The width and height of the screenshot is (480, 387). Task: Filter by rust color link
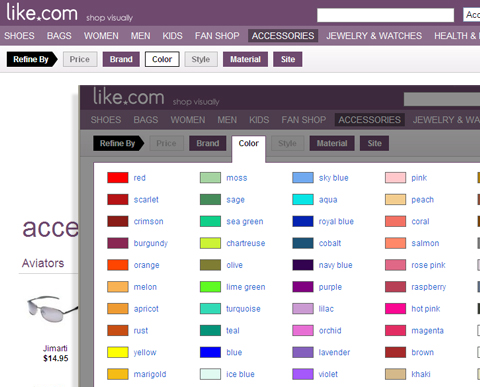point(141,331)
